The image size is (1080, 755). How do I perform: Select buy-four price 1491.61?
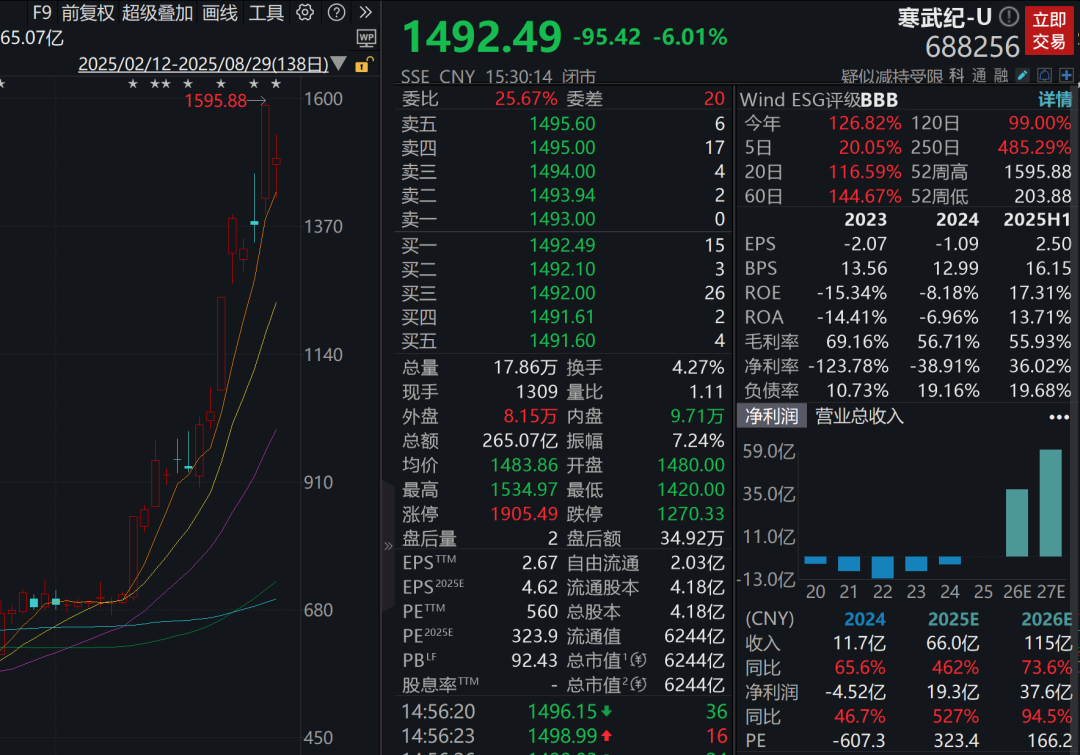pos(562,317)
